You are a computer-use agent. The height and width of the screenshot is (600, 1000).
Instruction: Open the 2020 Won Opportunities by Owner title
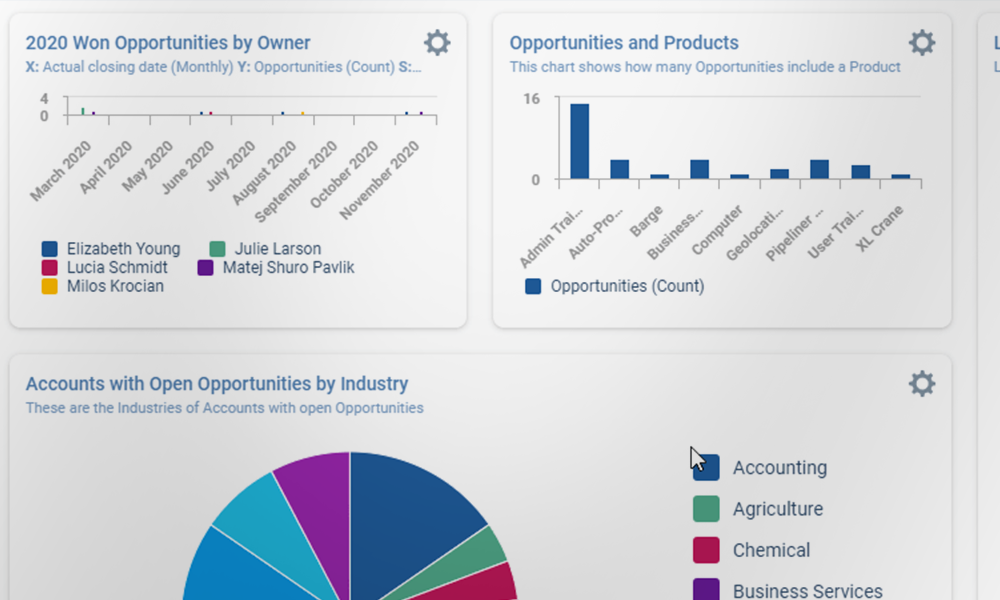[x=168, y=43]
